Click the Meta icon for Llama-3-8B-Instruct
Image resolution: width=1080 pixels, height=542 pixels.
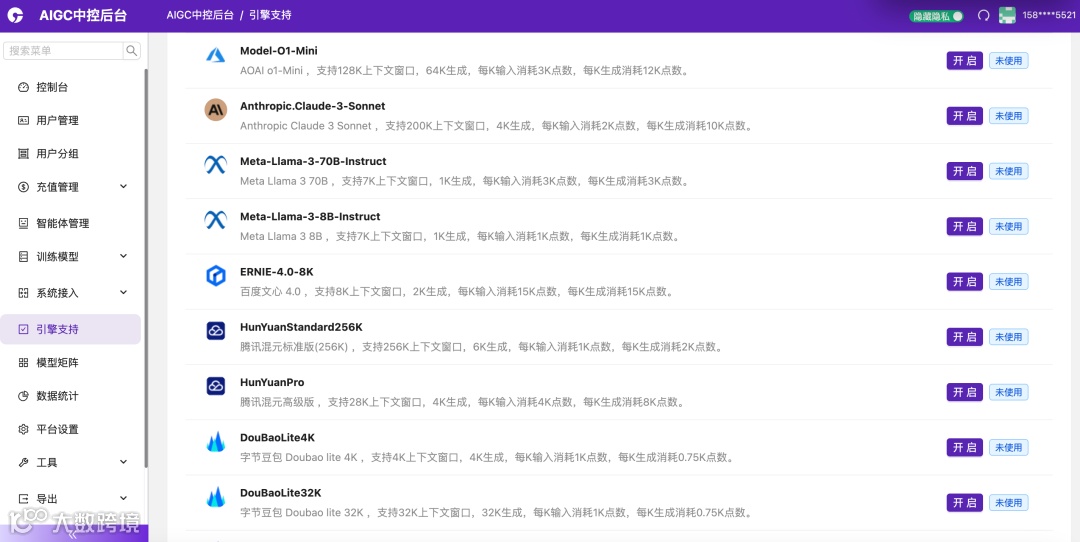click(x=216, y=220)
